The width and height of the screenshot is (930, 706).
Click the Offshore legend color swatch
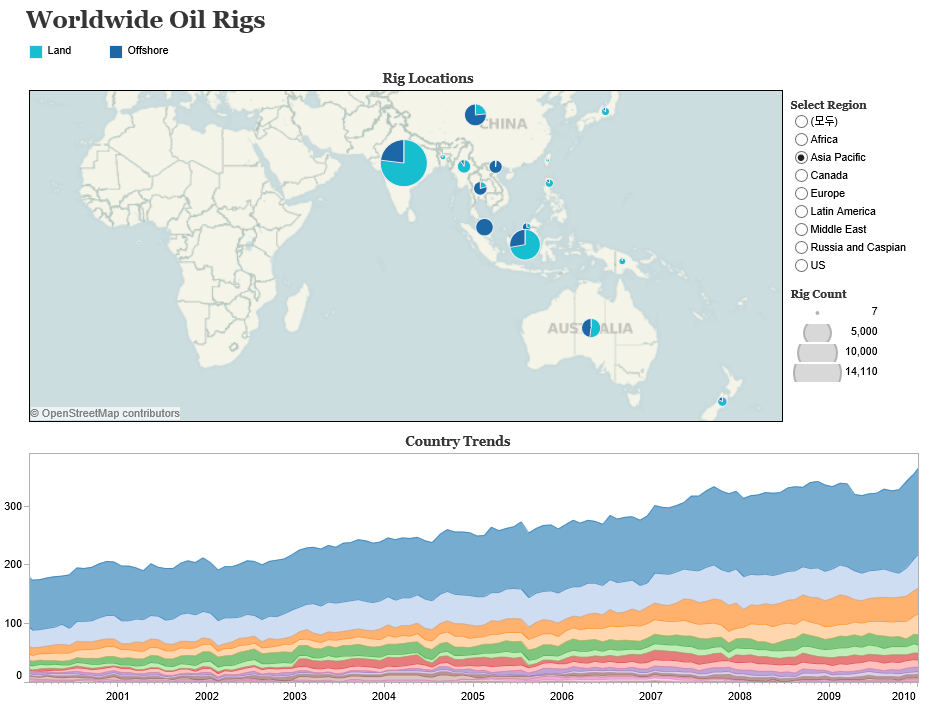116,51
